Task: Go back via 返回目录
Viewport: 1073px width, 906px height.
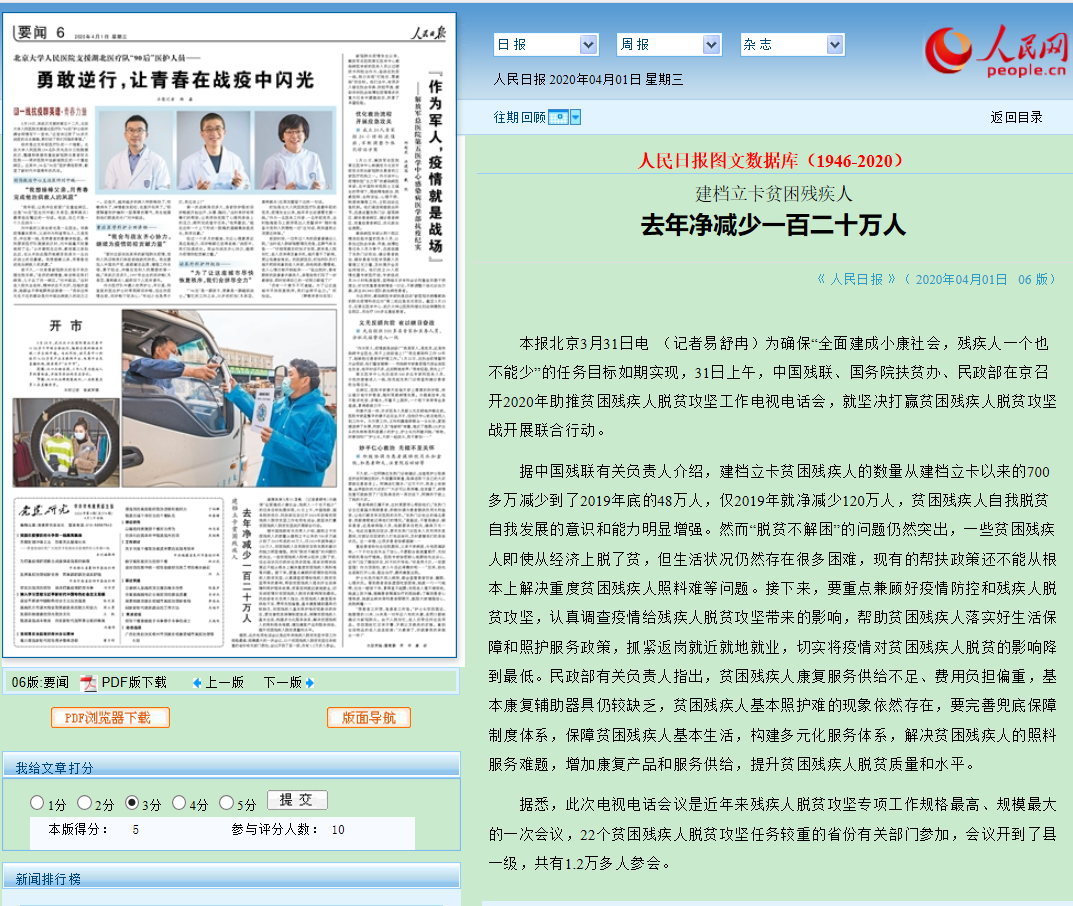Action: click(1016, 117)
